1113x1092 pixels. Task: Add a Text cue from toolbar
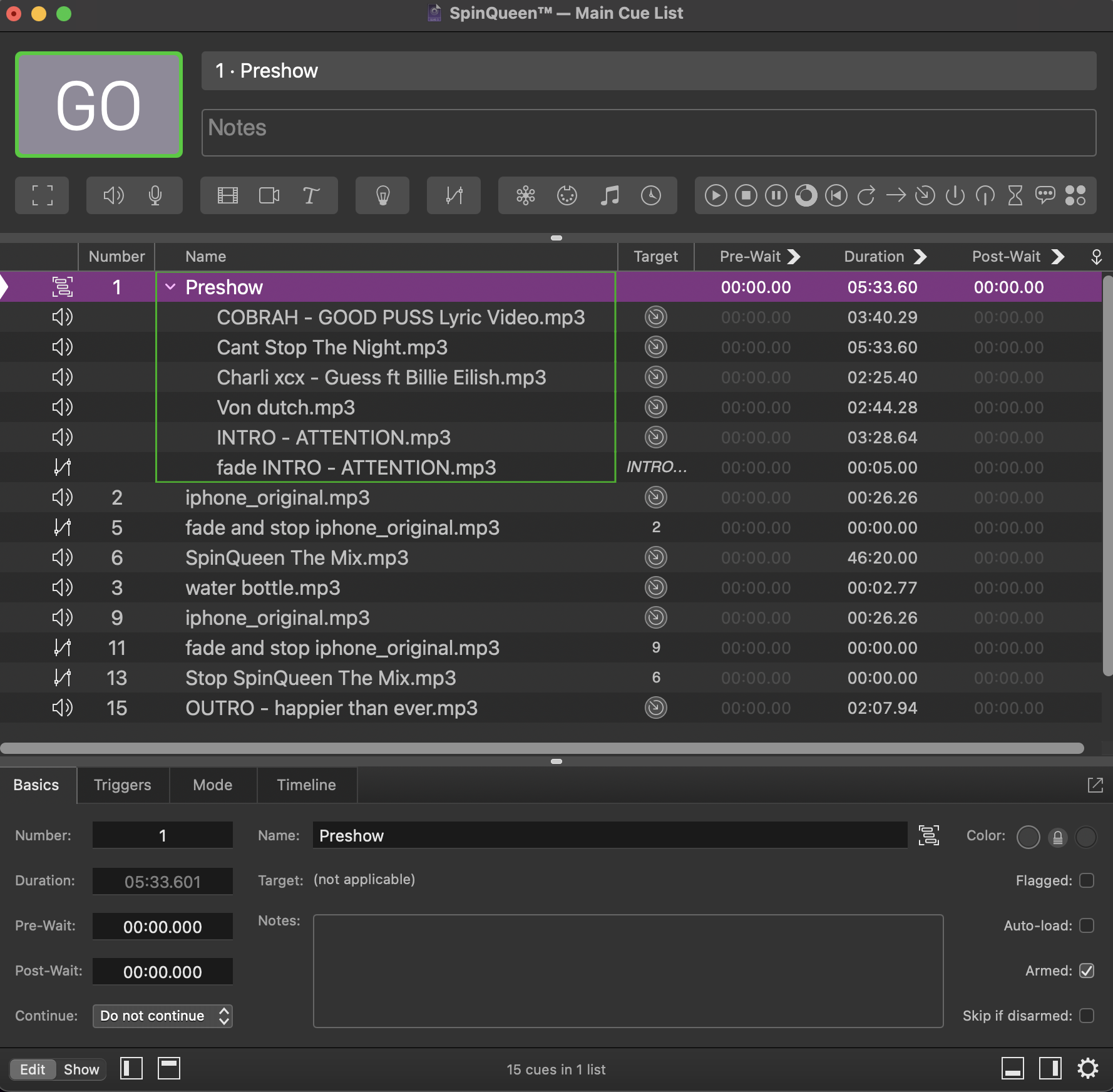pyautogui.click(x=310, y=195)
